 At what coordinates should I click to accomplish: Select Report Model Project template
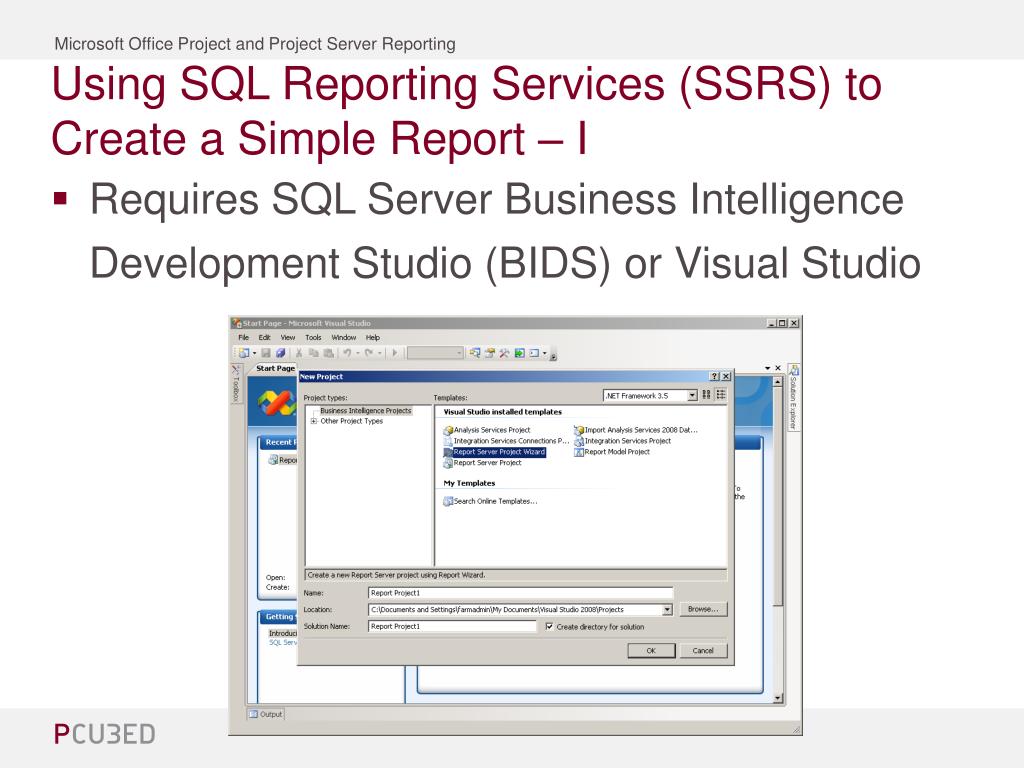(612, 452)
